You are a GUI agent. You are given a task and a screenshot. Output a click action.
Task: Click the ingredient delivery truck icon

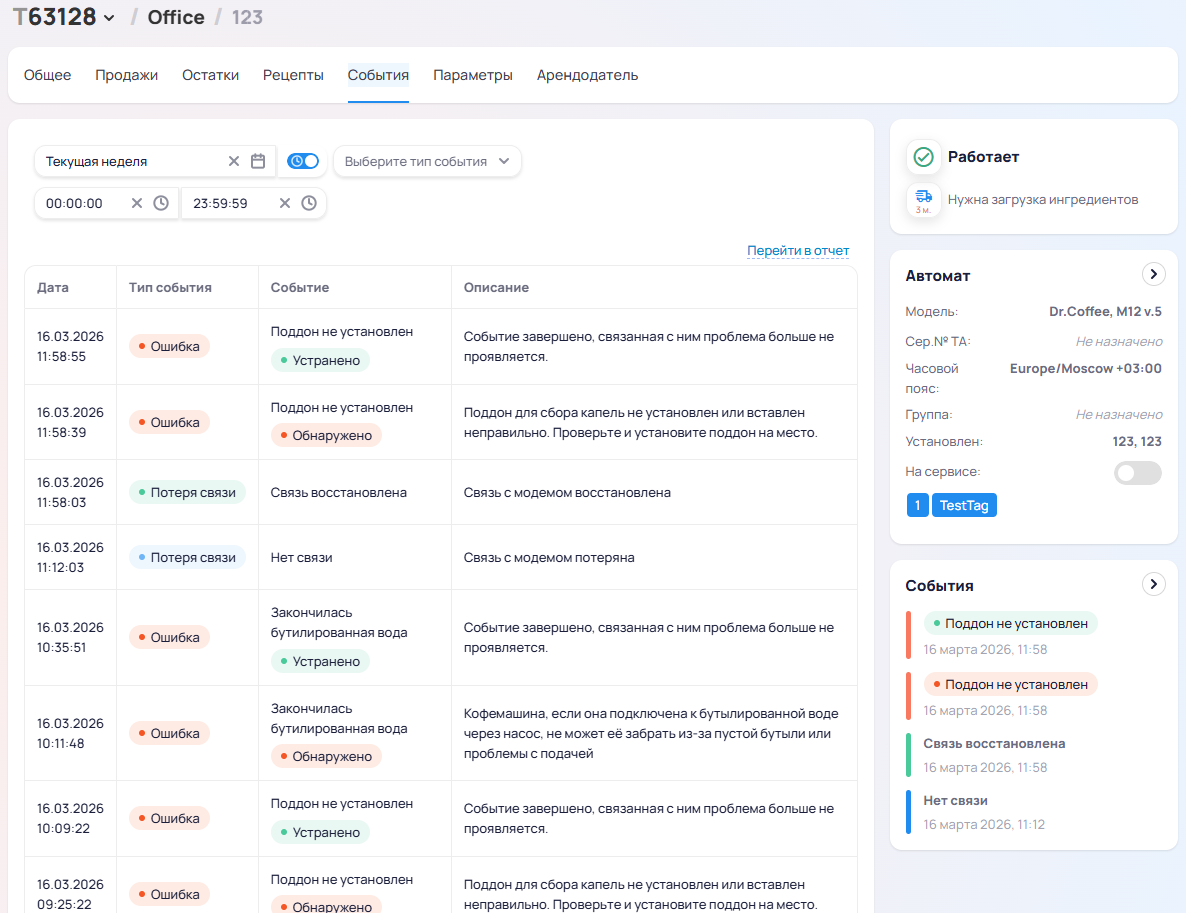click(923, 199)
